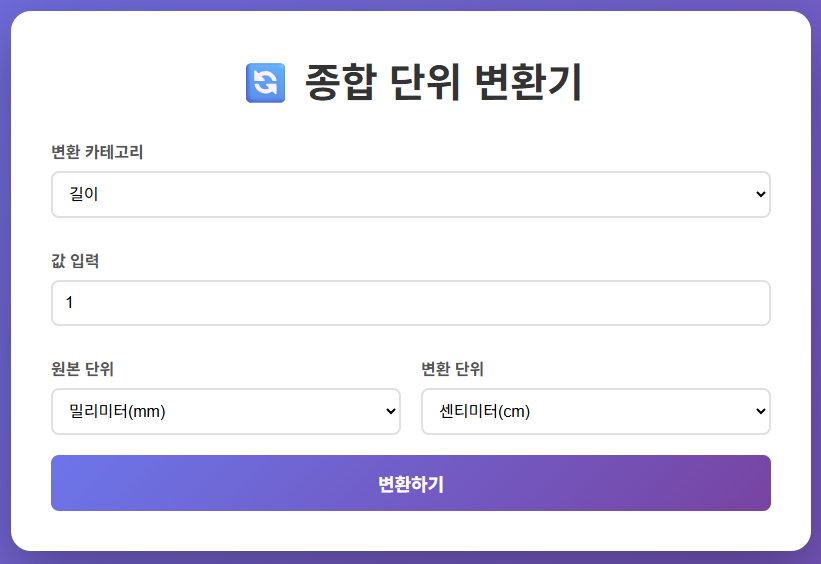Click the 센티미터(cm) selected option text
Image resolution: width=821 pixels, height=564 pixels.
[x=484, y=411]
